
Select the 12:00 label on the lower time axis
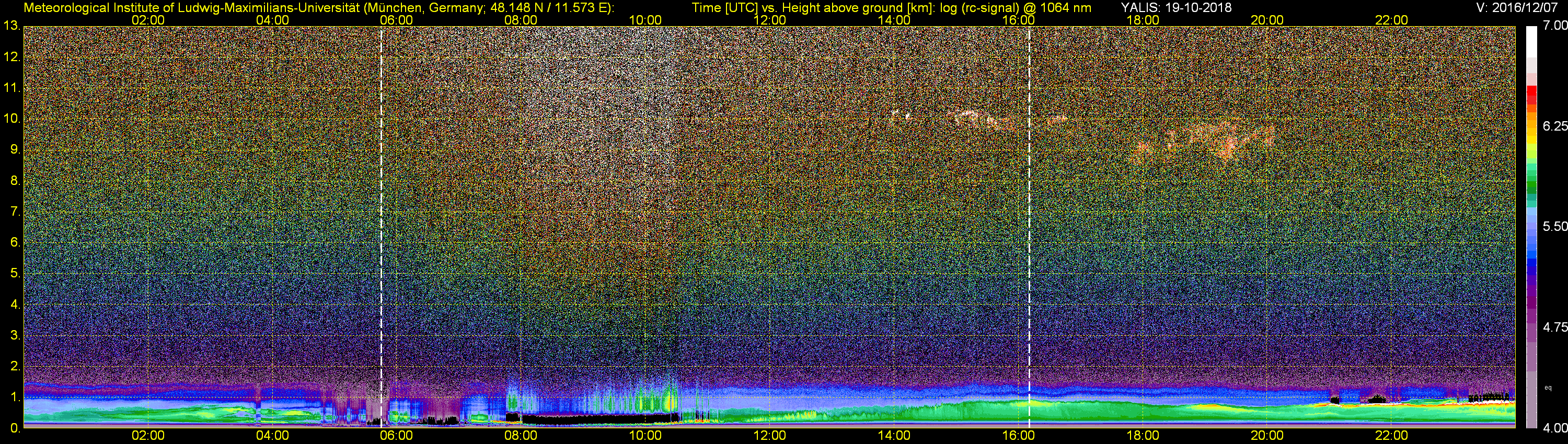click(x=769, y=436)
